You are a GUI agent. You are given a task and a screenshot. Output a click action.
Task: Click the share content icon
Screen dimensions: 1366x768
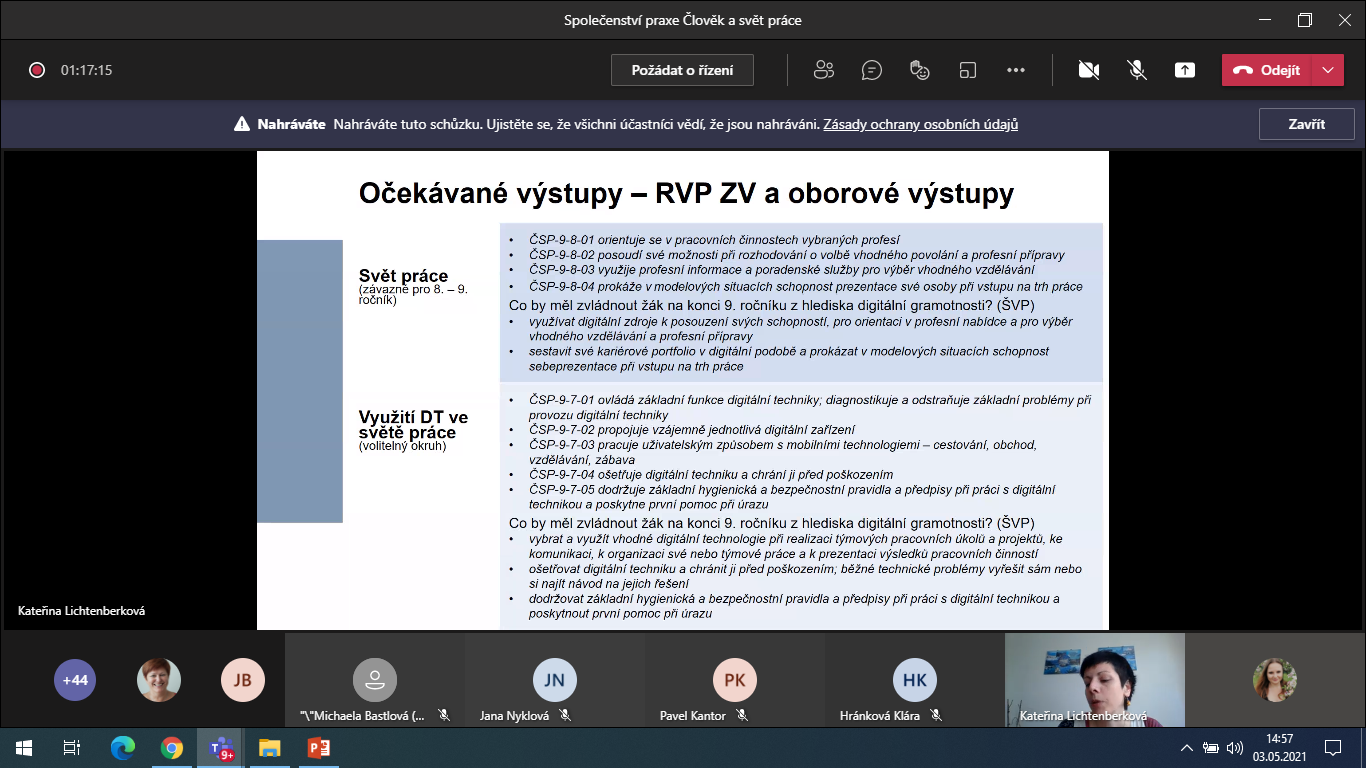(x=1185, y=70)
